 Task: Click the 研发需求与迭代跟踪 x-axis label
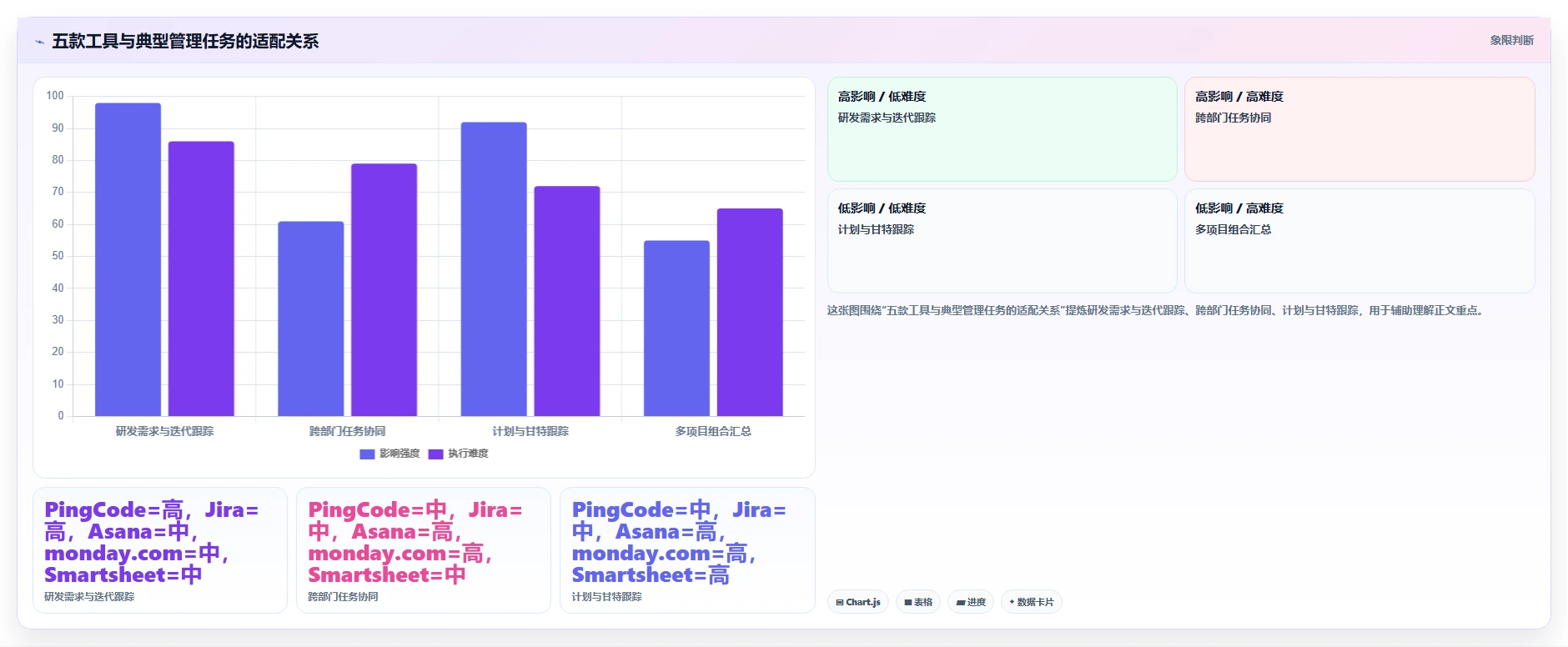164,431
